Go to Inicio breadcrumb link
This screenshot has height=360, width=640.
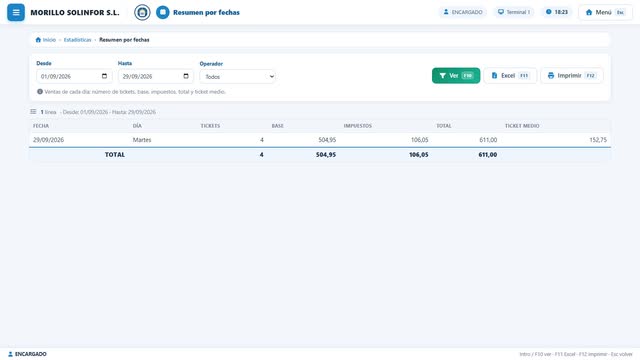[46, 40]
